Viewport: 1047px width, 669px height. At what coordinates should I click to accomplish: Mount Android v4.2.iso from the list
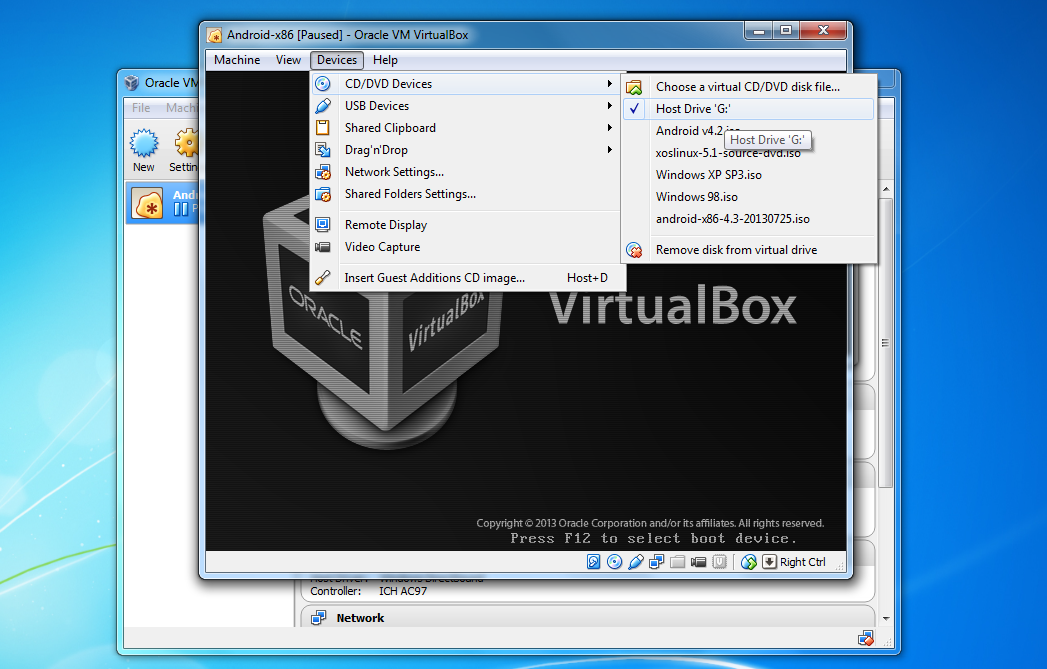click(689, 131)
